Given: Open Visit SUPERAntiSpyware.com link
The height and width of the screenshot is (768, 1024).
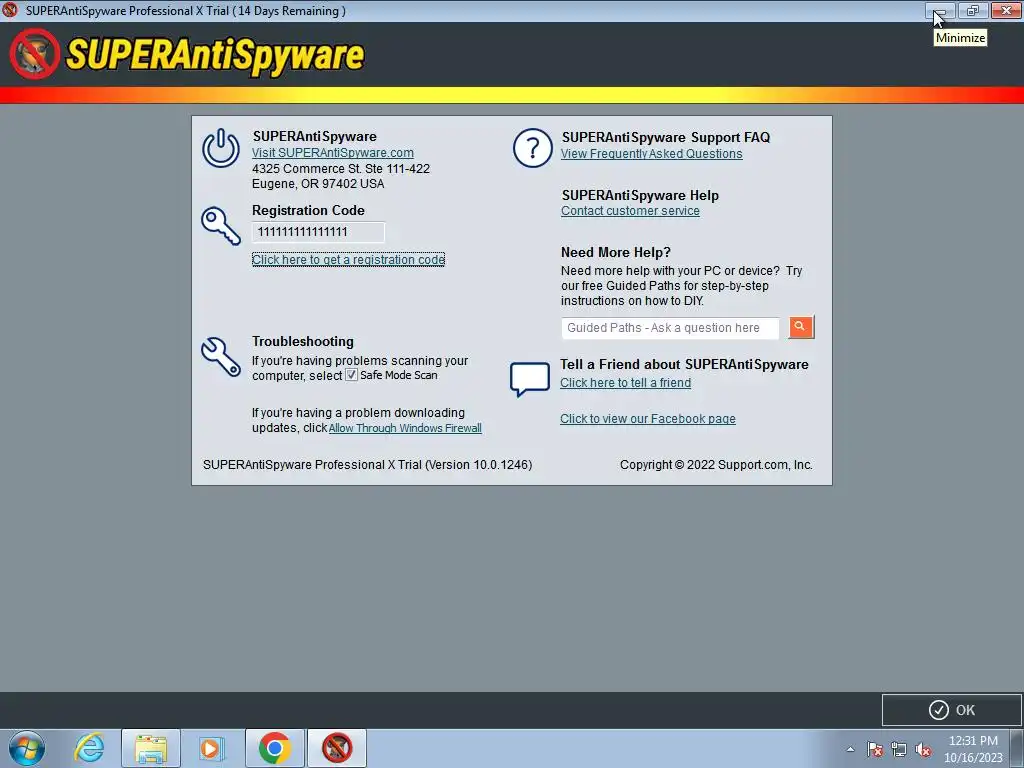Looking at the screenshot, I should point(332,152).
